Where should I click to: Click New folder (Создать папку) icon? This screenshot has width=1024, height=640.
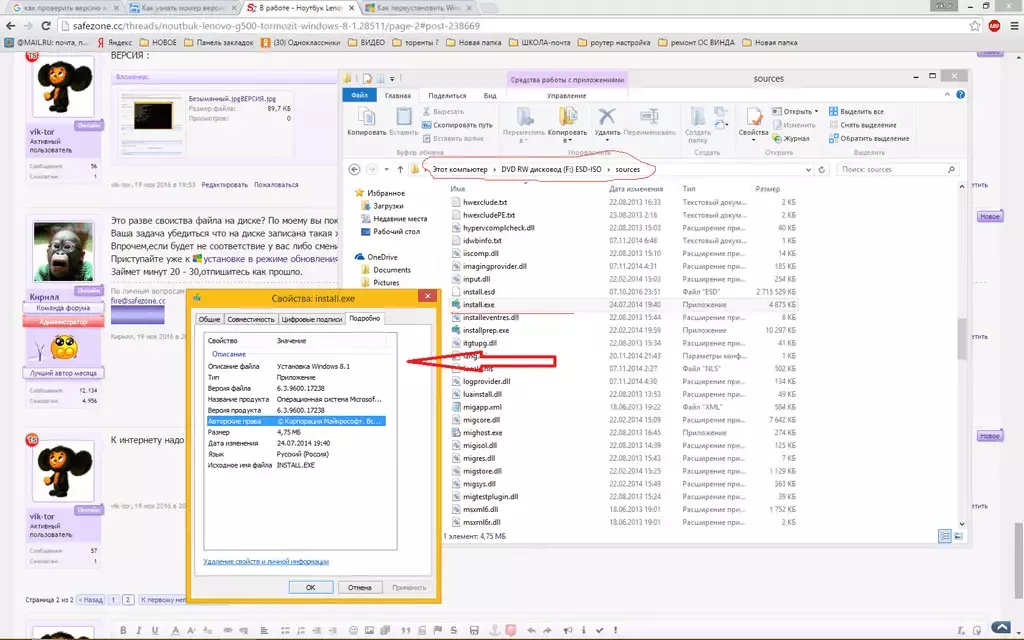coord(697,118)
